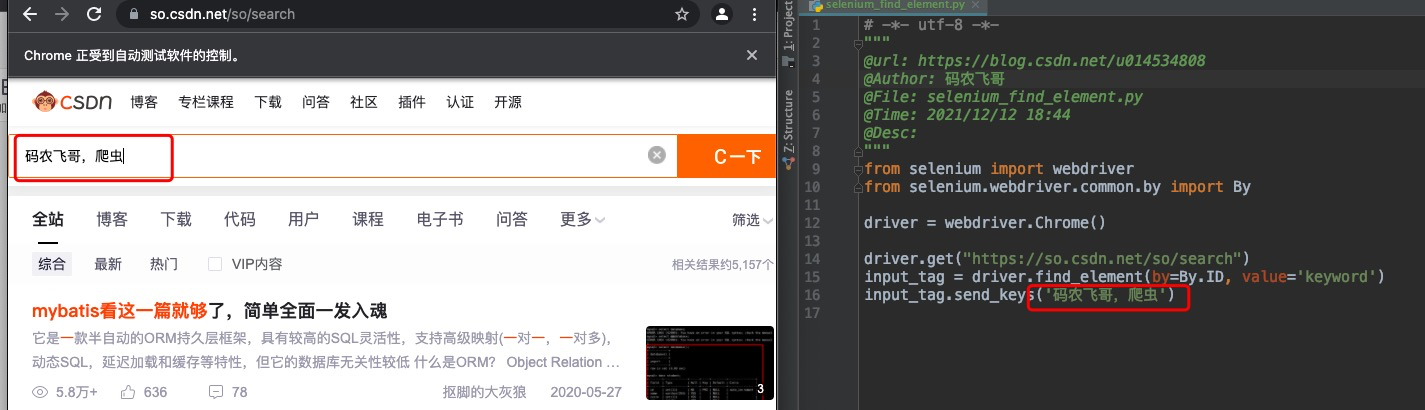The width and height of the screenshot is (1425, 410).
Task: Open the Z: Structure side panel
Action: tap(788, 120)
